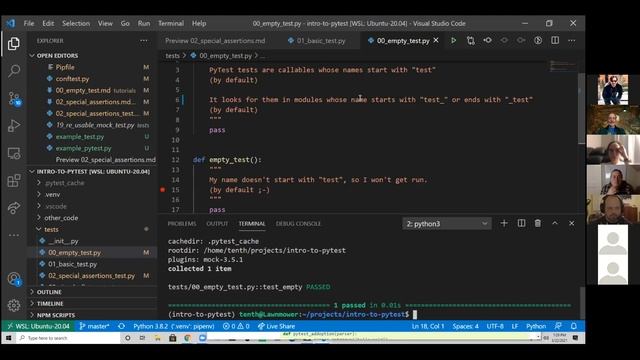Image resolution: width=640 pixels, height=360 pixels.
Task: Toggle breakpoint on line 15
Action: tap(162, 190)
